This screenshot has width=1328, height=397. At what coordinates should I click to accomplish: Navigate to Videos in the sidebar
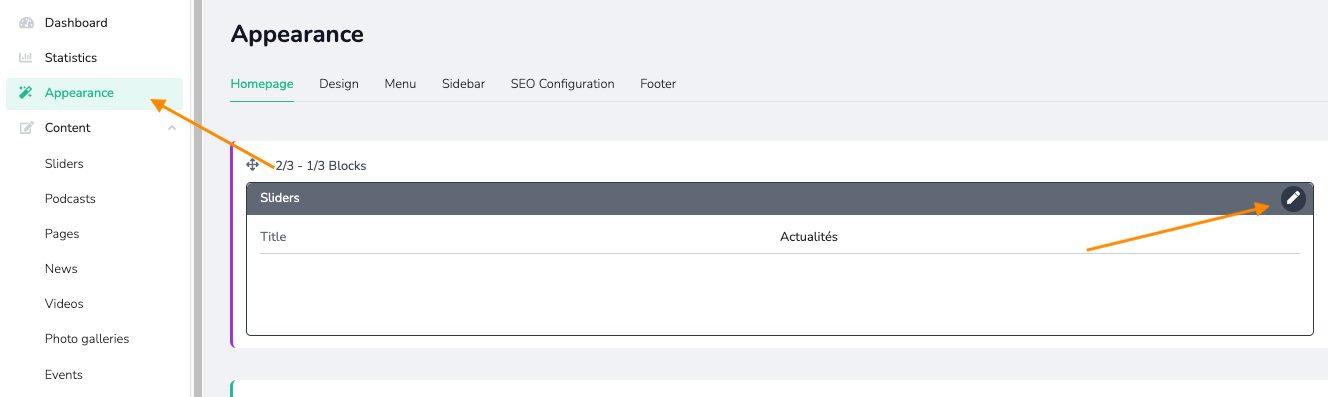tap(64, 303)
